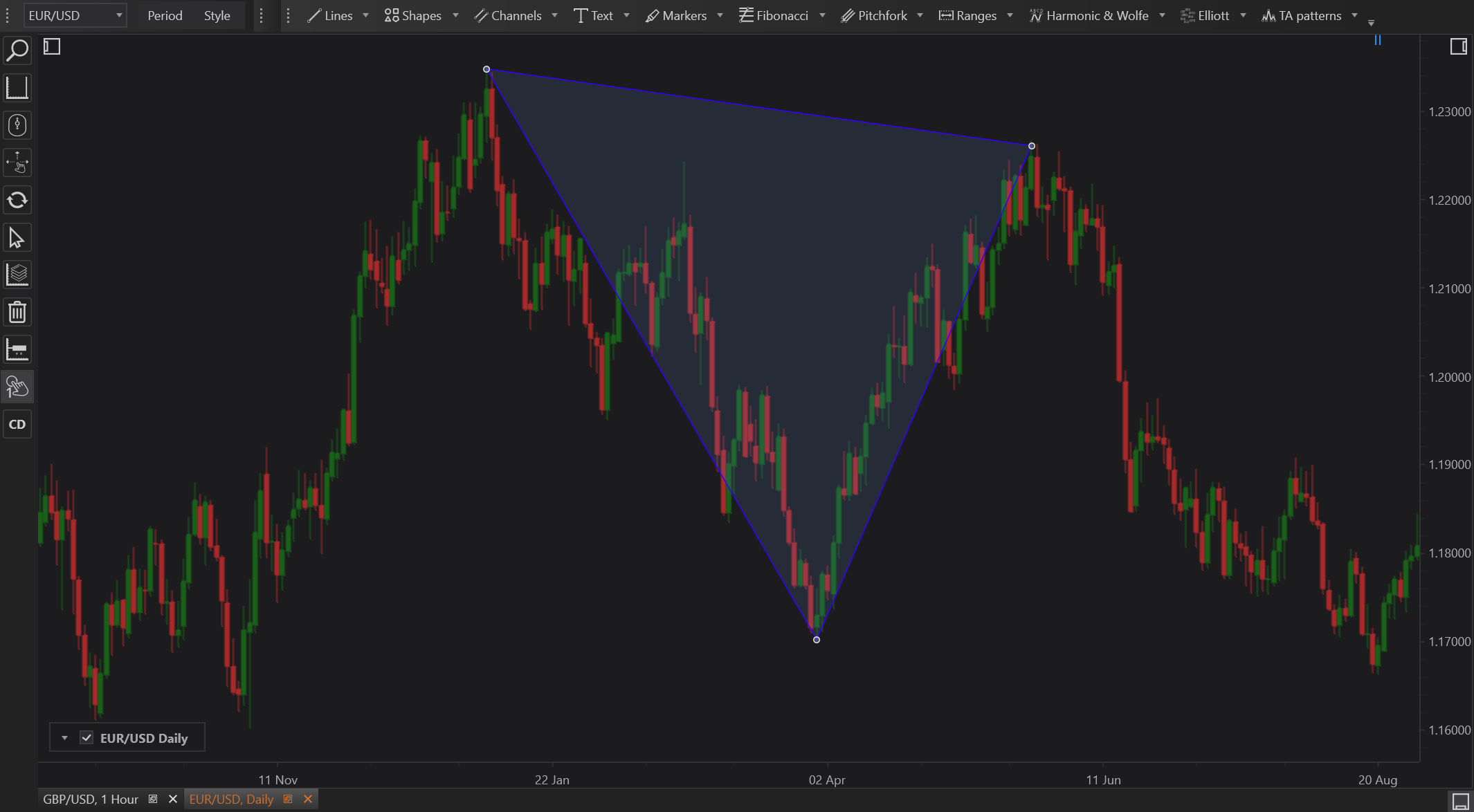Click the trash delete drawings icon
This screenshot has width=1474, height=812.
[x=17, y=313]
